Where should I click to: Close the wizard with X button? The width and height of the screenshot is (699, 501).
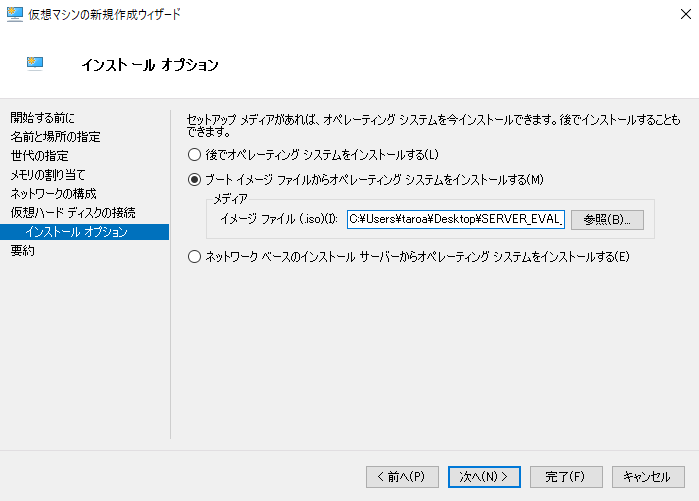[x=686, y=14]
